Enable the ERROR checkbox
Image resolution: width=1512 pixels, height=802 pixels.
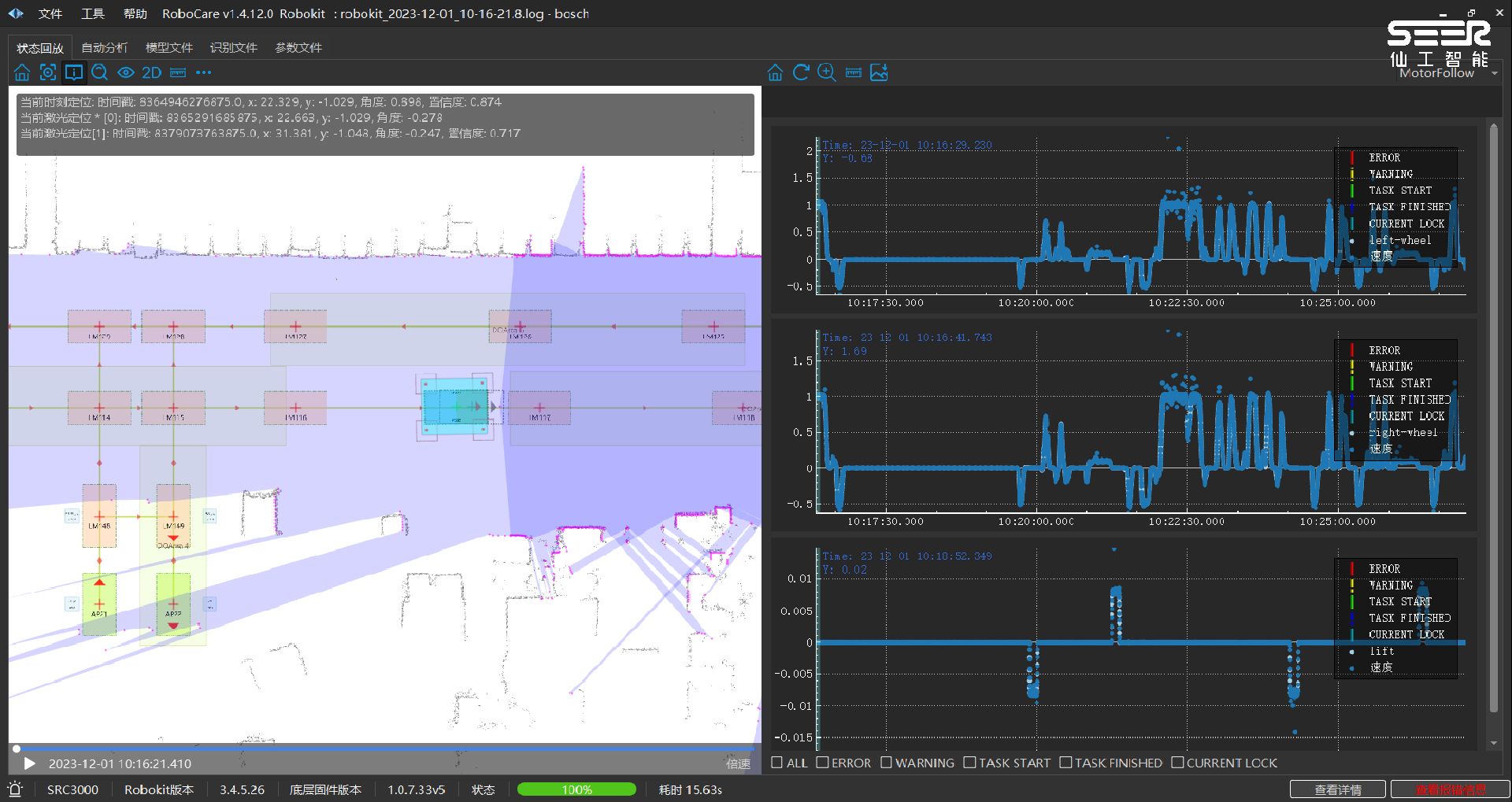(x=823, y=763)
